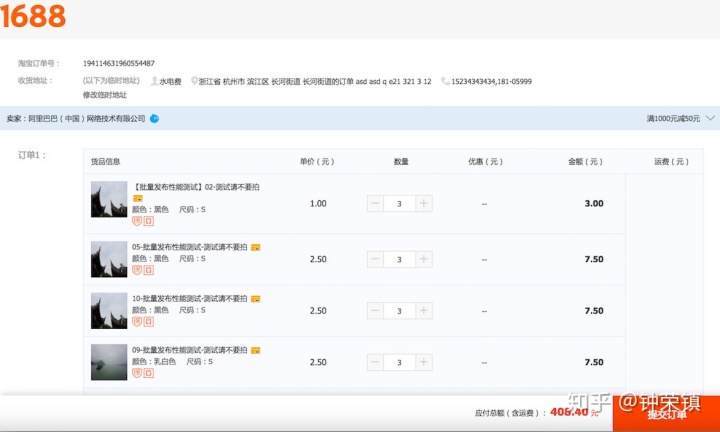Click the yellow card icon on the 05-批量 item

point(256,247)
